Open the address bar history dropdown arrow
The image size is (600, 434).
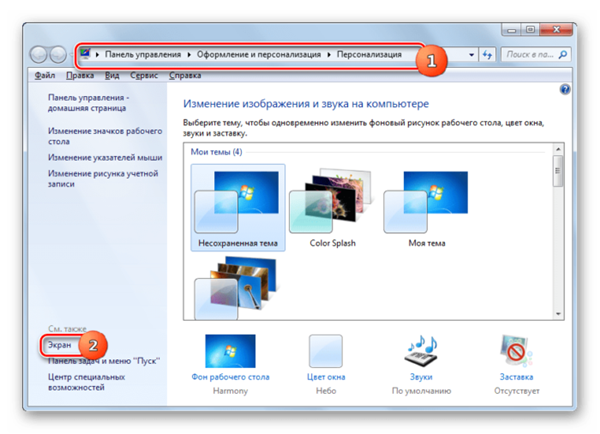(471, 55)
